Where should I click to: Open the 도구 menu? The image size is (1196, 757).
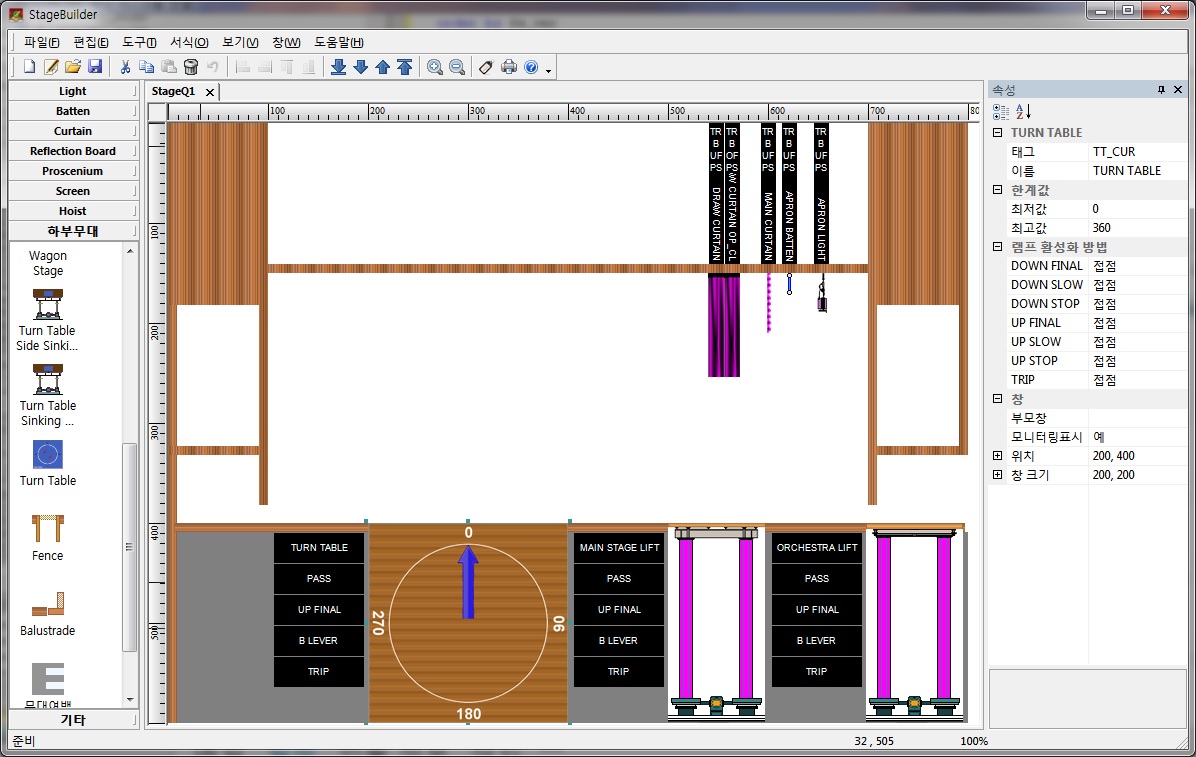click(x=140, y=42)
